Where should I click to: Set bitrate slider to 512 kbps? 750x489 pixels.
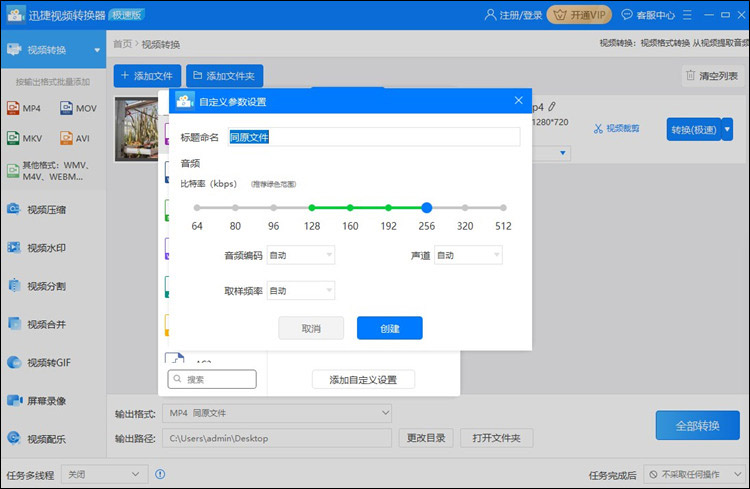pos(503,208)
